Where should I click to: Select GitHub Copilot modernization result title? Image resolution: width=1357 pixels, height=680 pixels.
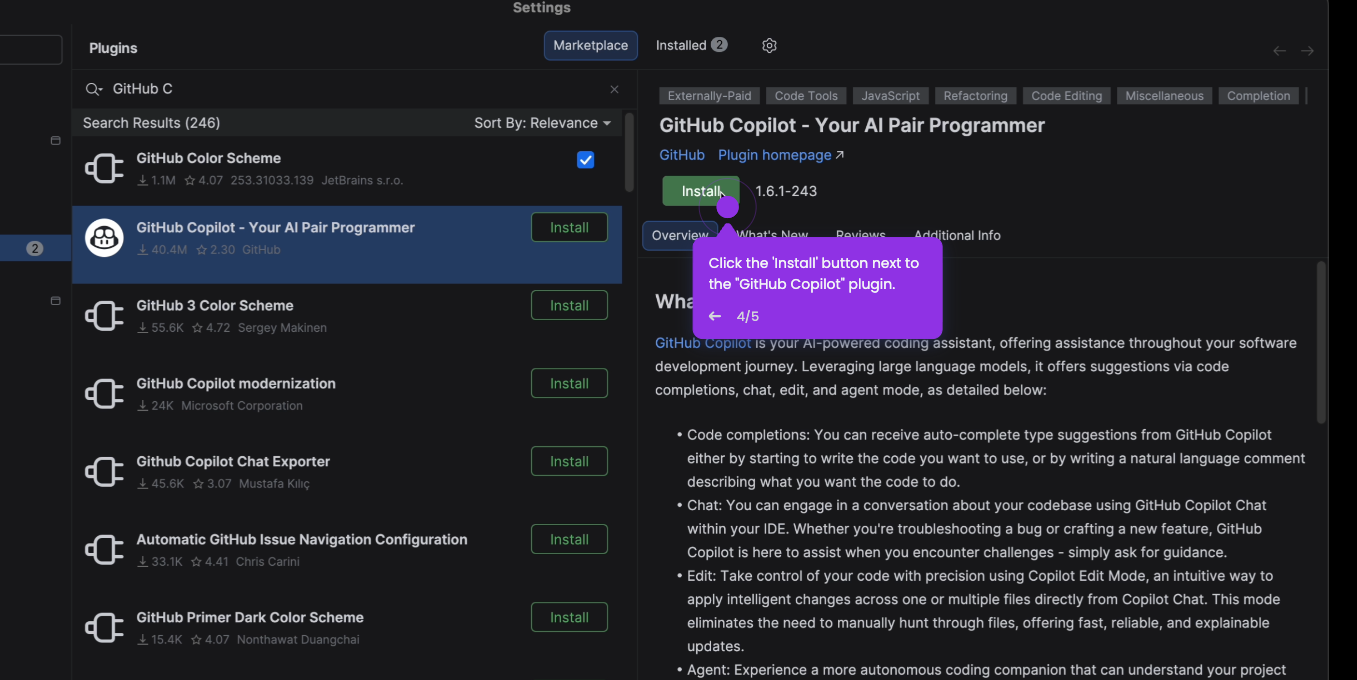236,383
